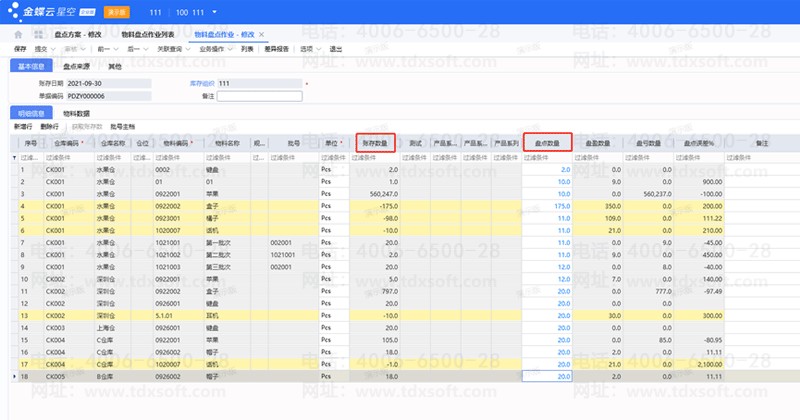Click the home icon in tab bar
The width and height of the screenshot is (800, 420).
click(18, 34)
